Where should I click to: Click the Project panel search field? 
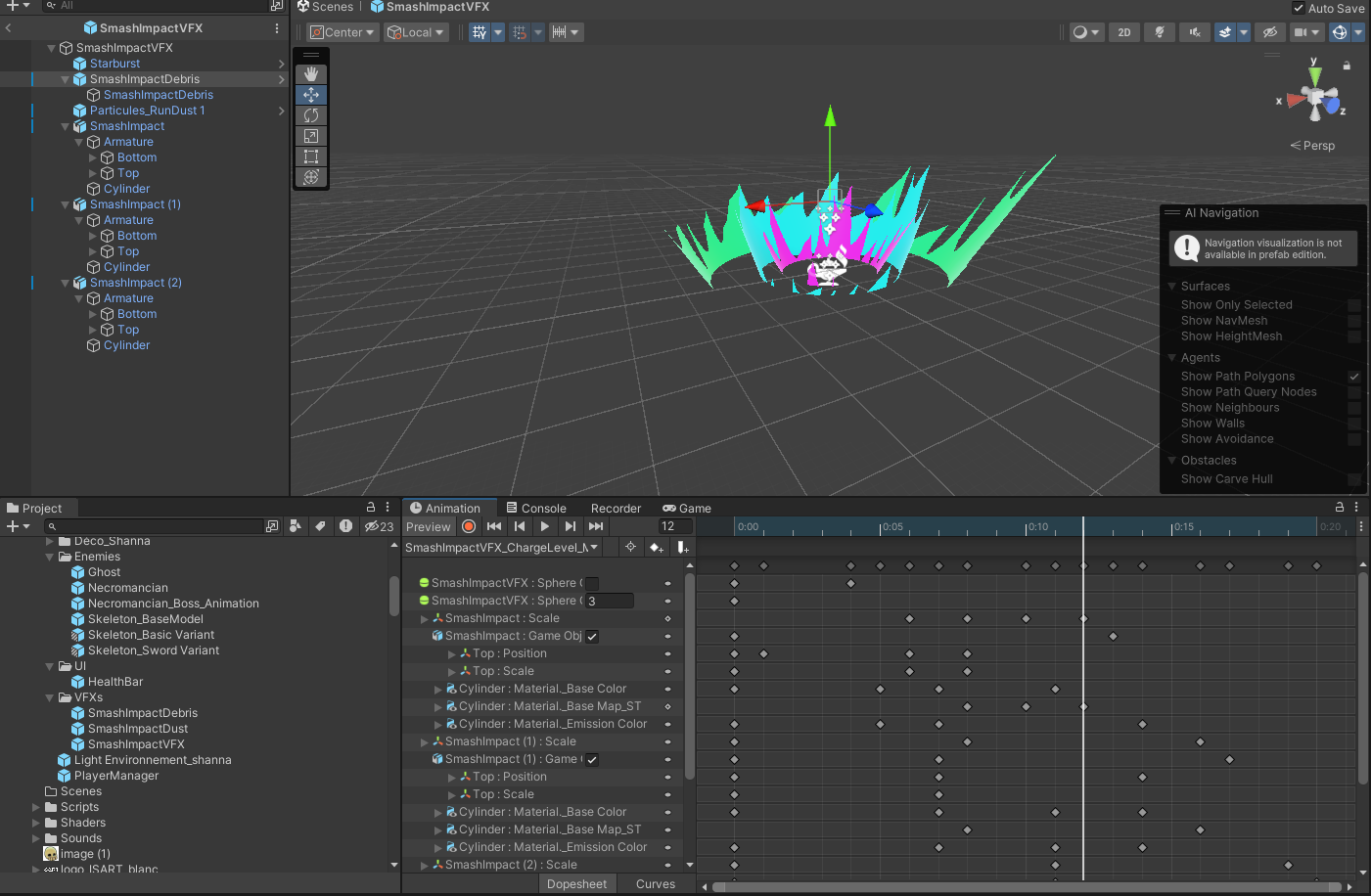[x=153, y=526]
